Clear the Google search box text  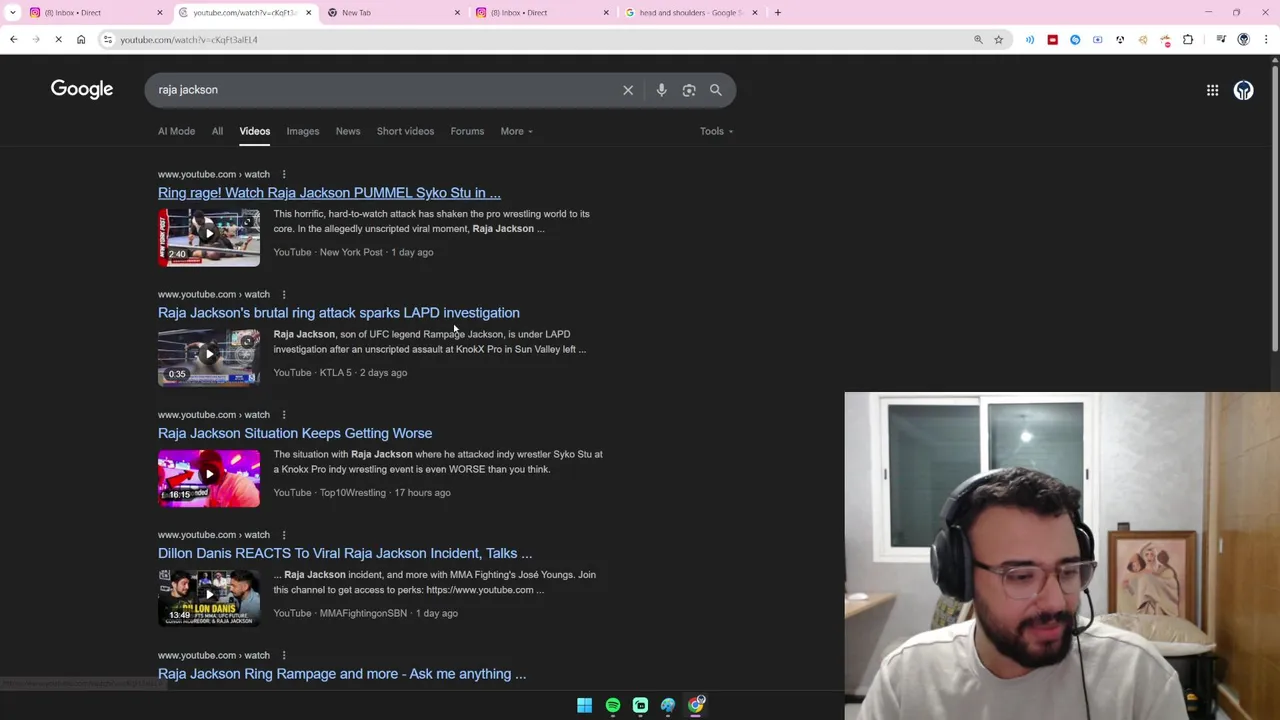click(x=628, y=90)
